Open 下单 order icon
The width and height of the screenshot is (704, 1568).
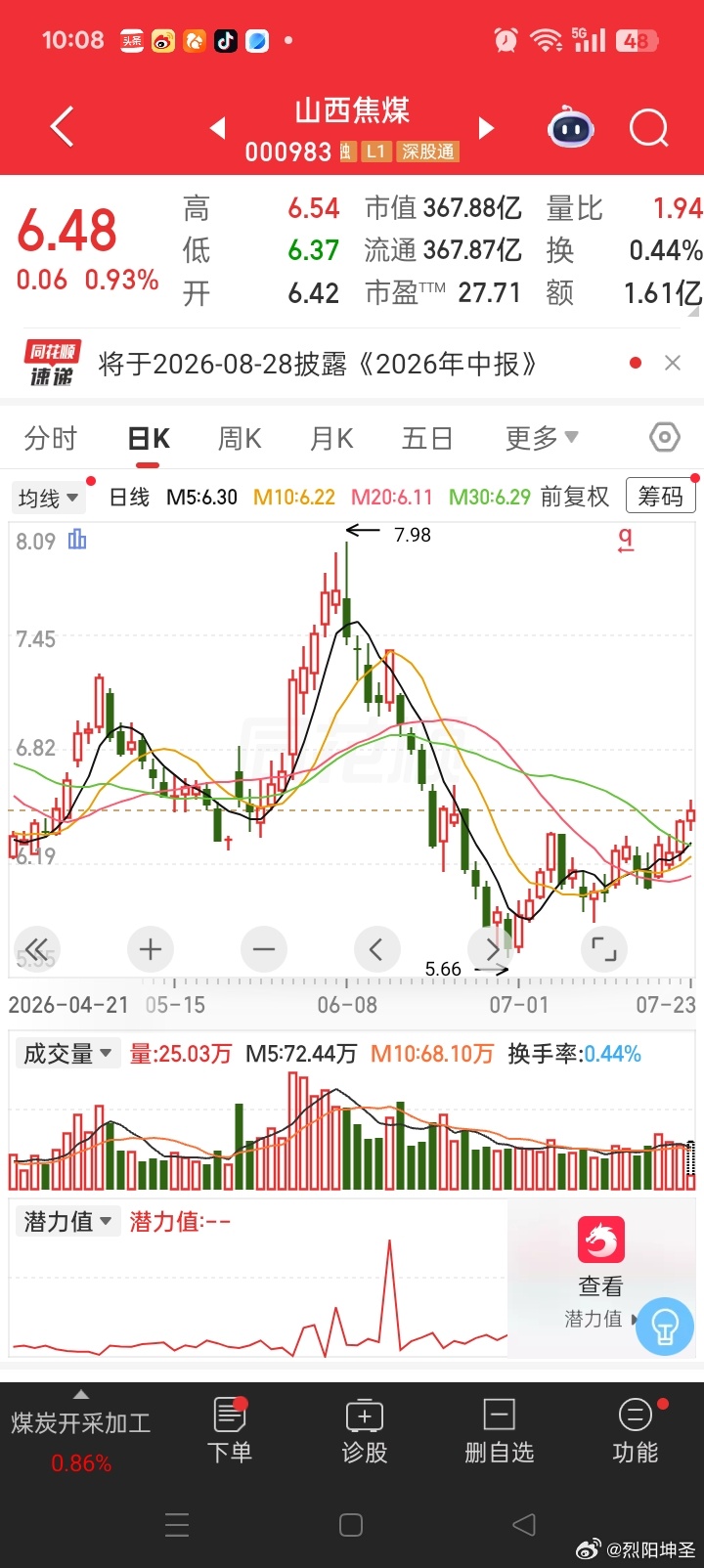coord(230,1431)
